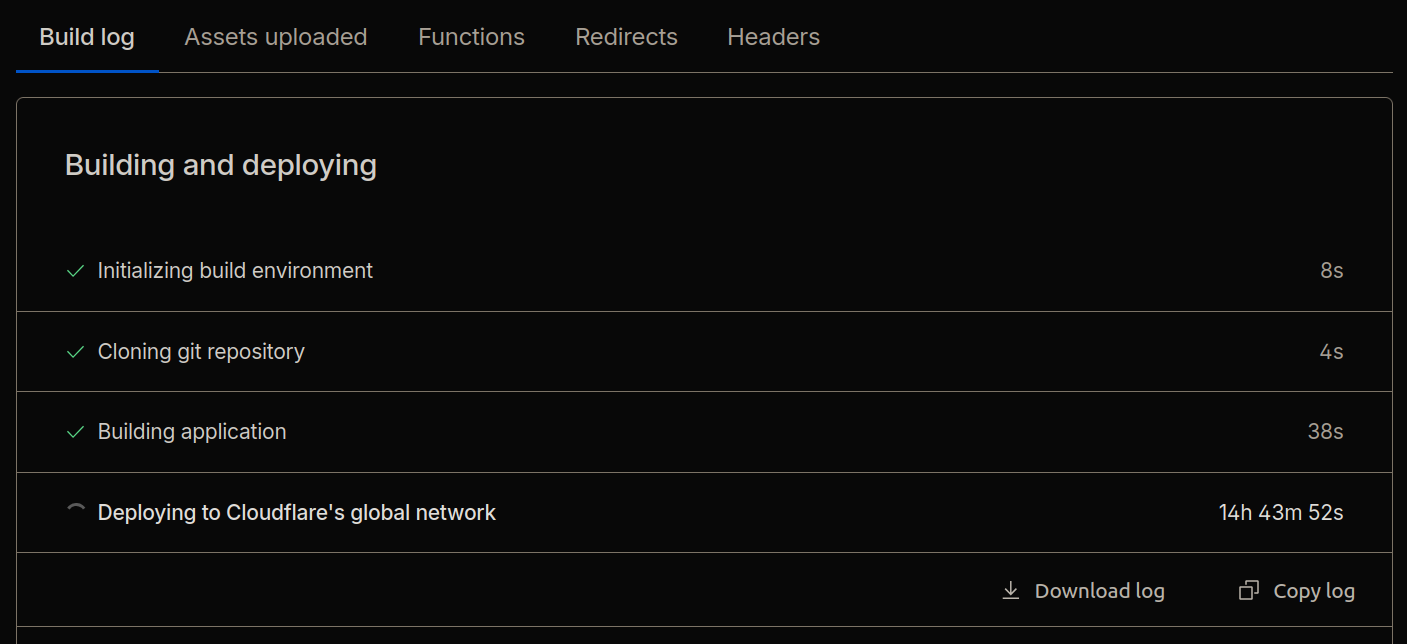The width and height of the screenshot is (1407, 644).
Task: Expand the Cloning git repository step
Action: (x=201, y=352)
